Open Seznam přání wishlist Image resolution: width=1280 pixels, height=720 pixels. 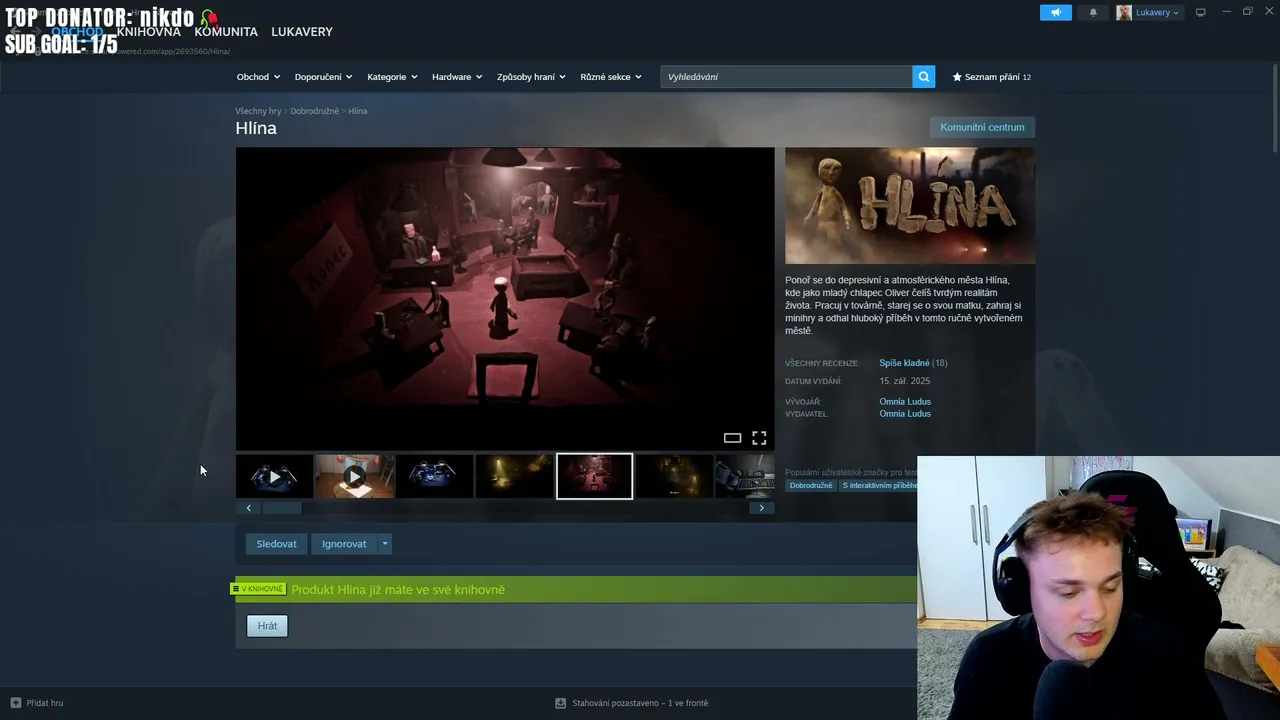click(x=992, y=77)
